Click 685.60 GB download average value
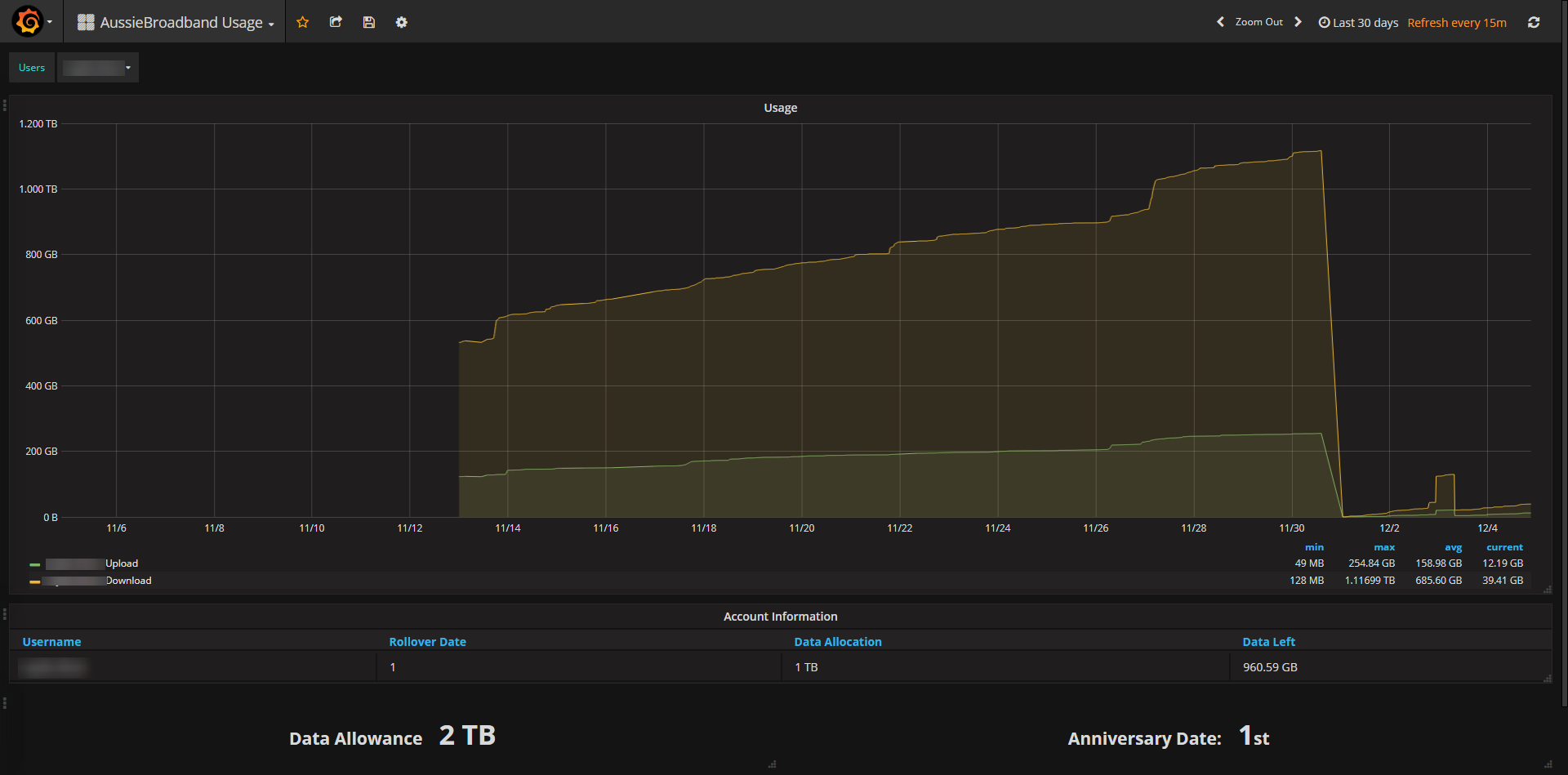The height and width of the screenshot is (775, 1568). click(x=1438, y=581)
